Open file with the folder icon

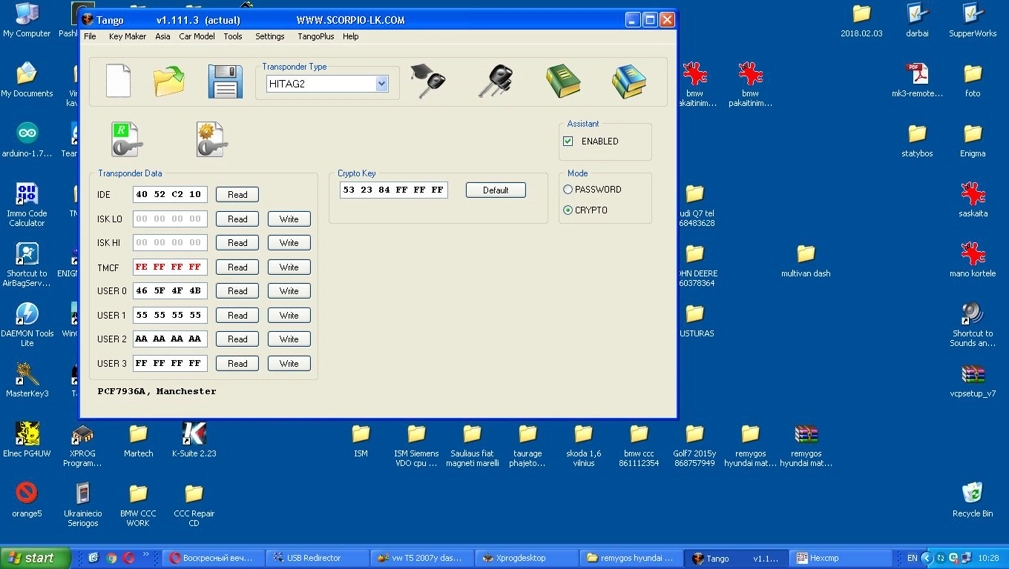(x=169, y=81)
